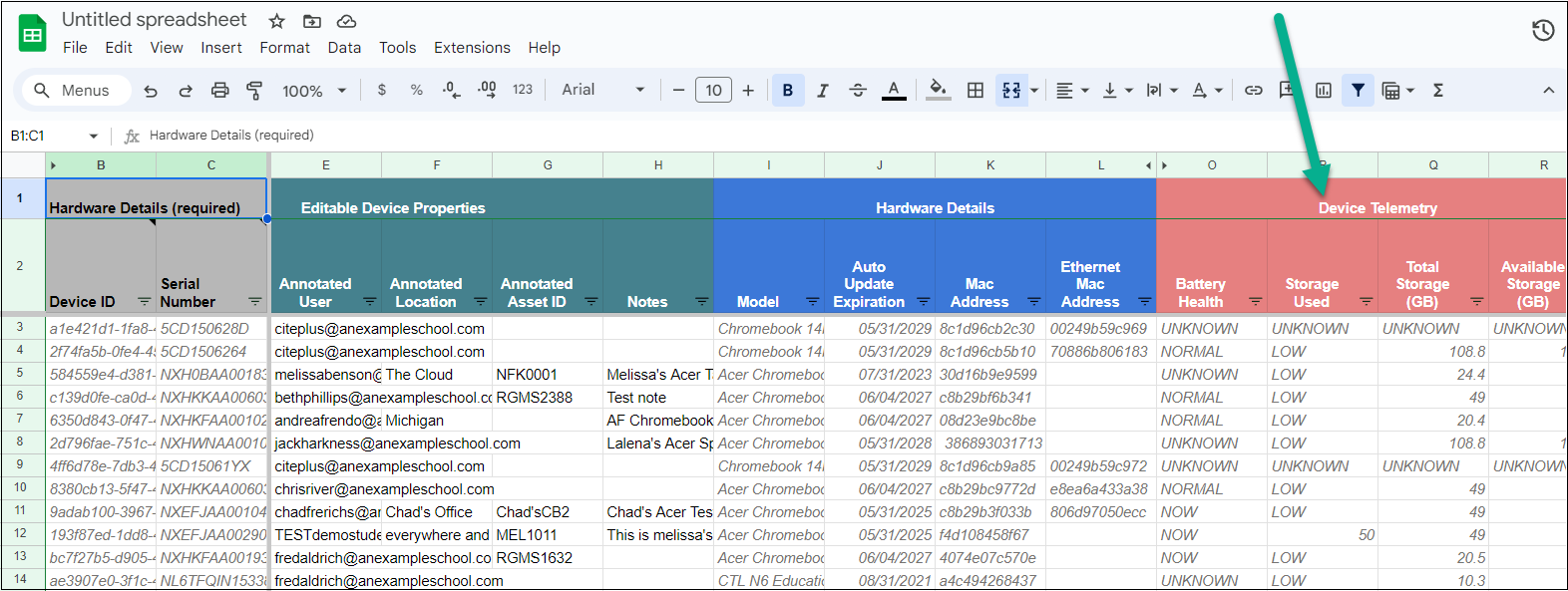Select the Test note cell
The height and width of the screenshot is (591, 1568).
pyautogui.click(x=658, y=398)
